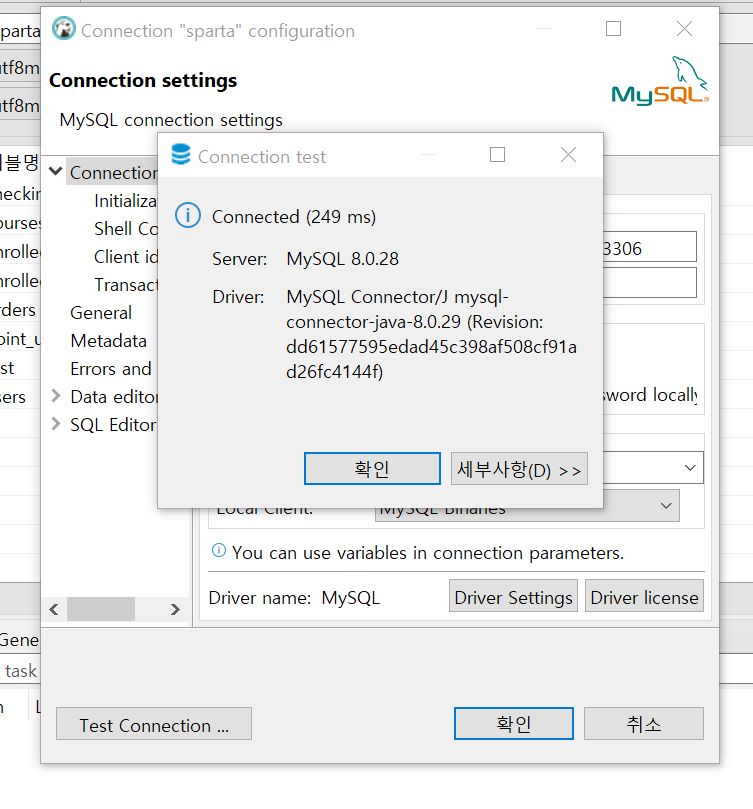Expand the SQL Editor tree node
Image resolution: width=753 pixels, height=809 pixels.
(x=56, y=424)
